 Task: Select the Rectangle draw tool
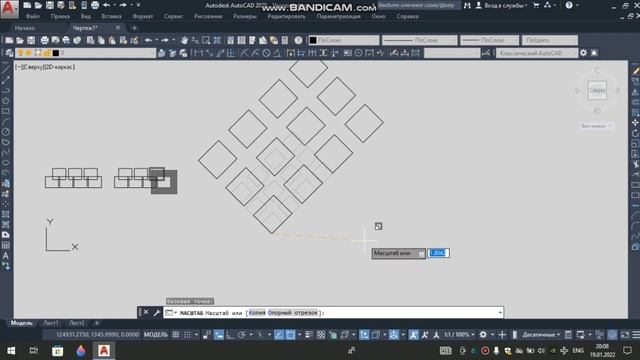pos(6,111)
